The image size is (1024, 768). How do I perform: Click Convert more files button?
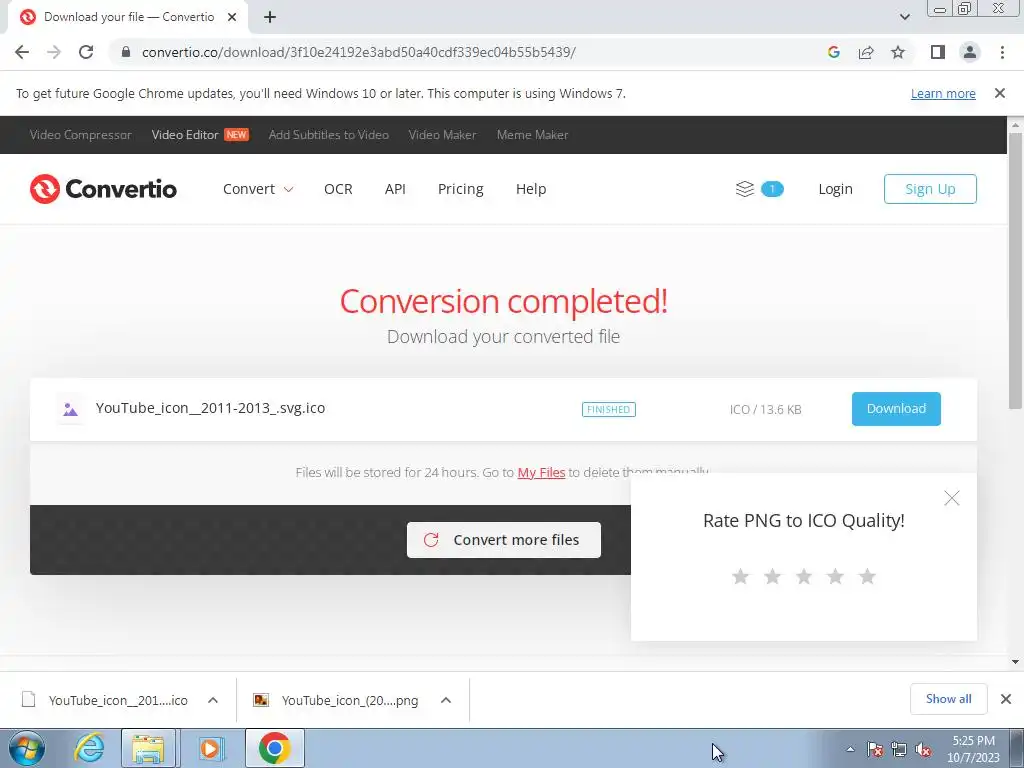click(x=504, y=540)
